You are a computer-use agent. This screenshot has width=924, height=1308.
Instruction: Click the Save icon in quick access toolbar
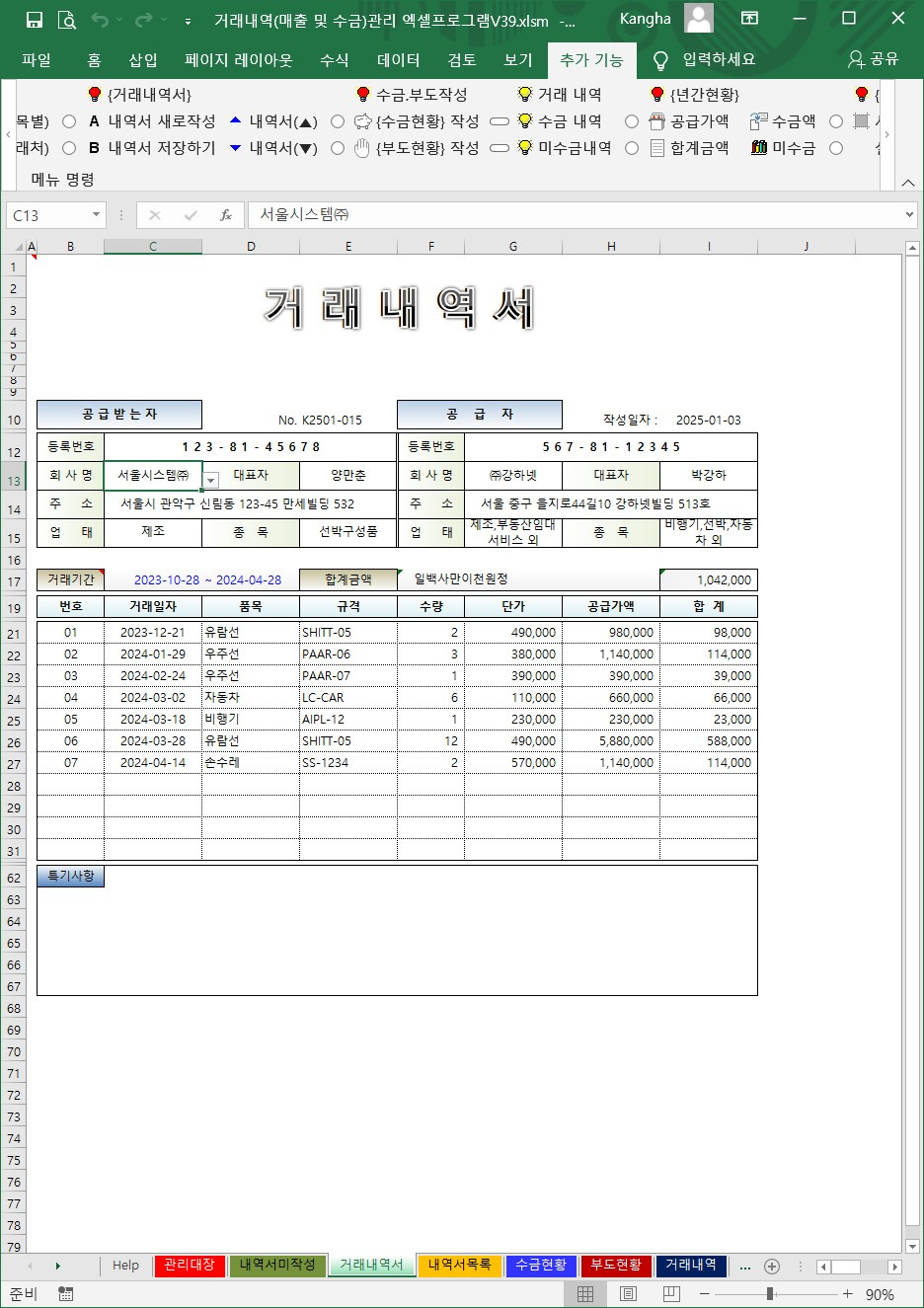click(34, 20)
